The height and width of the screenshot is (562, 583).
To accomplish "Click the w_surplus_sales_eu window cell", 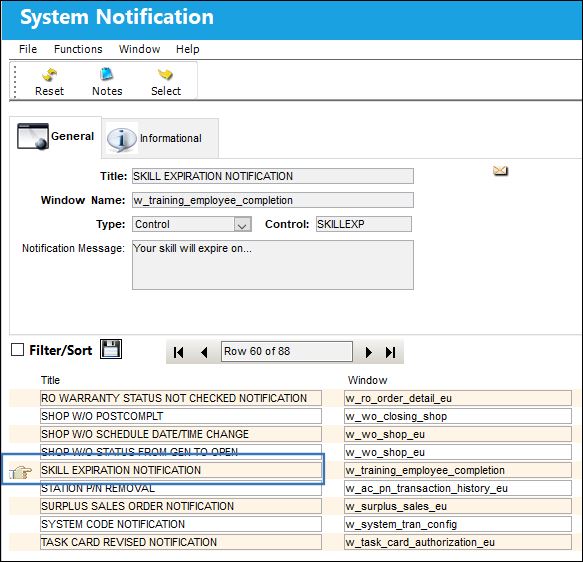I will [458, 506].
